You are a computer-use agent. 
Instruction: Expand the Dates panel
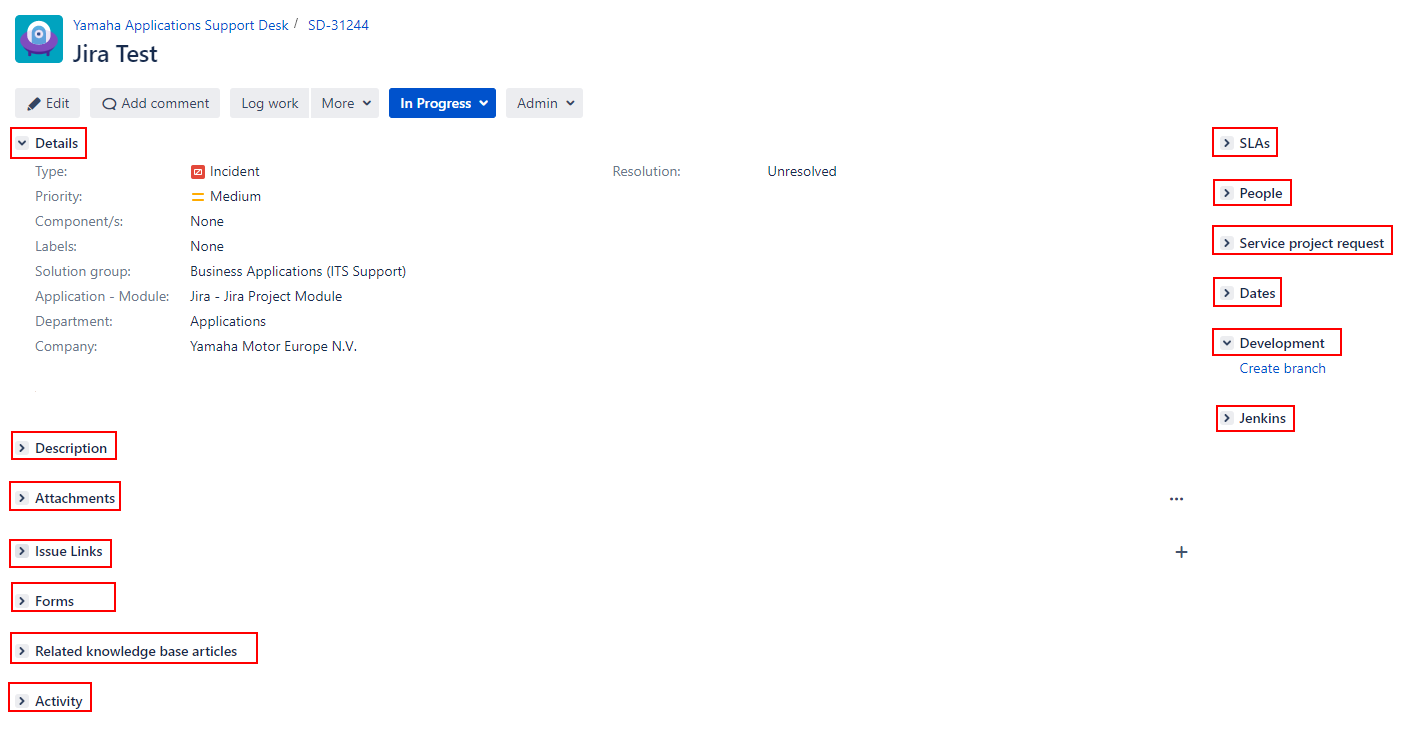pos(1227,293)
